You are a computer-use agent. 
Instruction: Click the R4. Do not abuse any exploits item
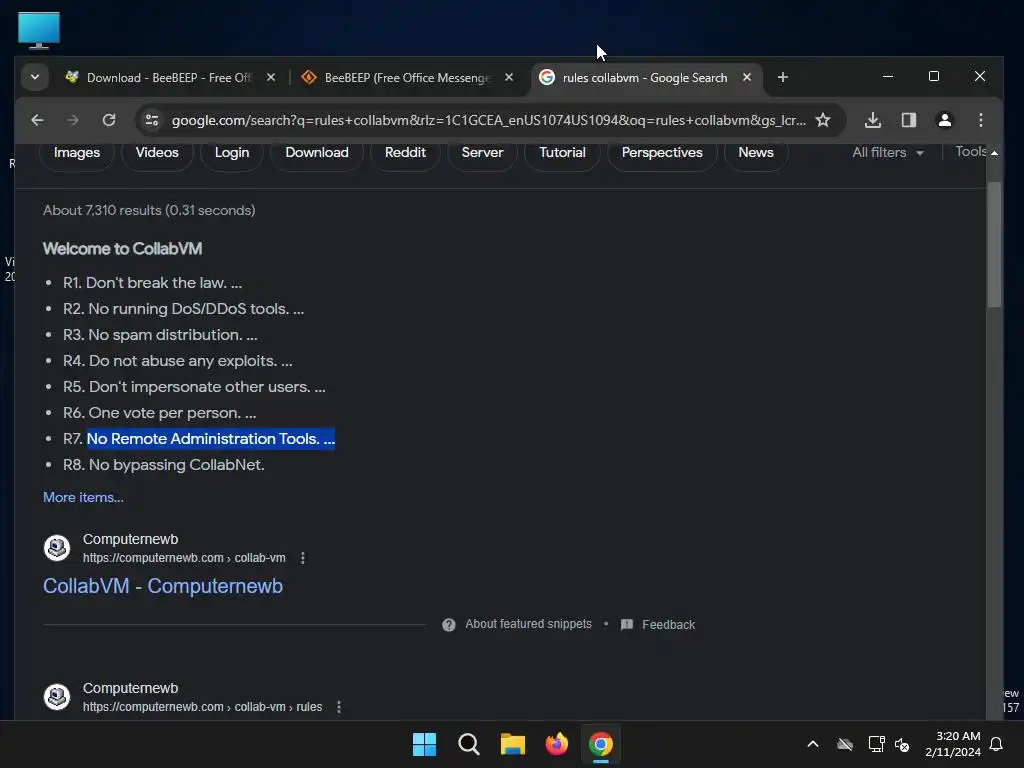pyautogui.click(x=178, y=360)
